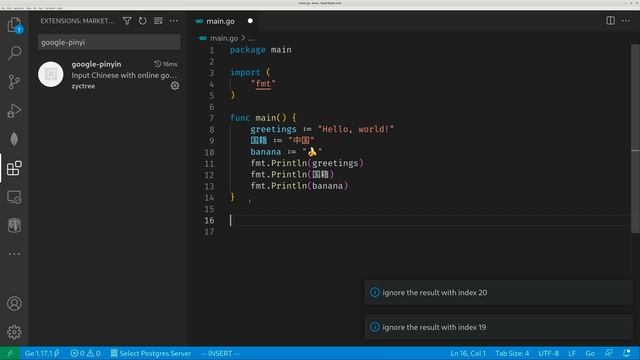Select the Extensions activity bar icon
The image size is (640, 360).
point(14,168)
